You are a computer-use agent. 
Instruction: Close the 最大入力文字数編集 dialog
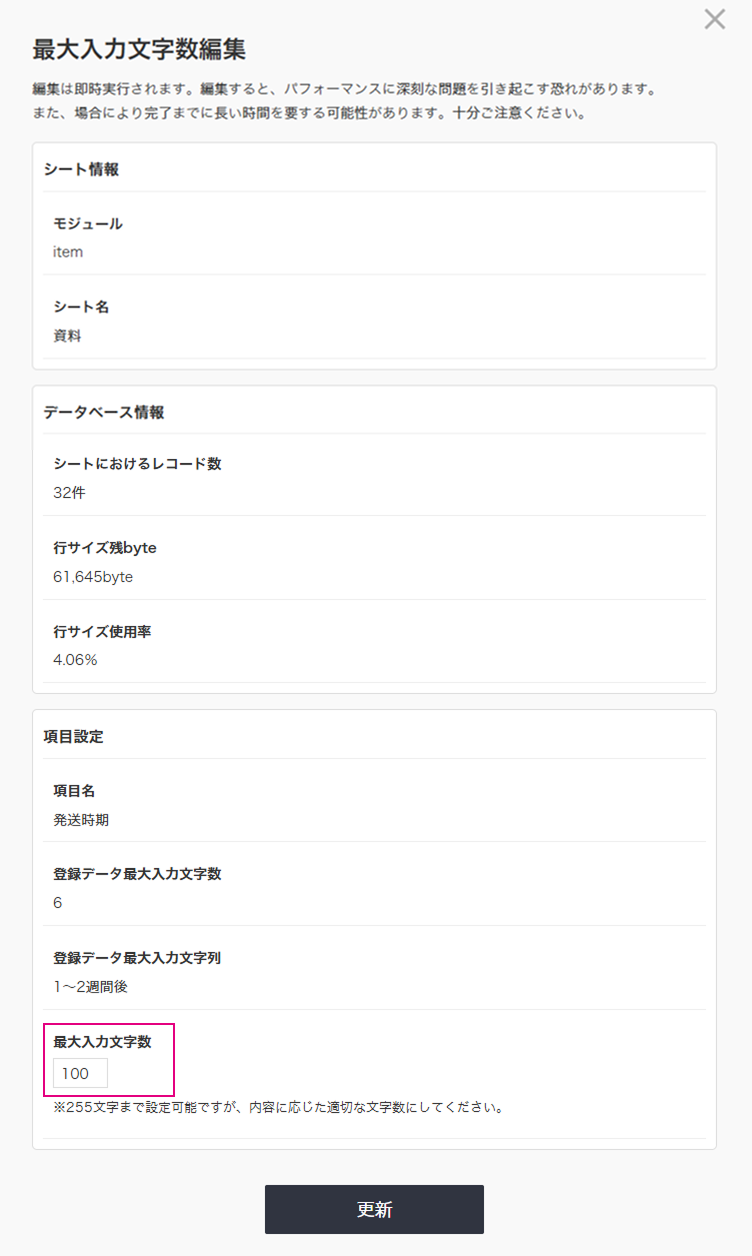[x=715, y=19]
